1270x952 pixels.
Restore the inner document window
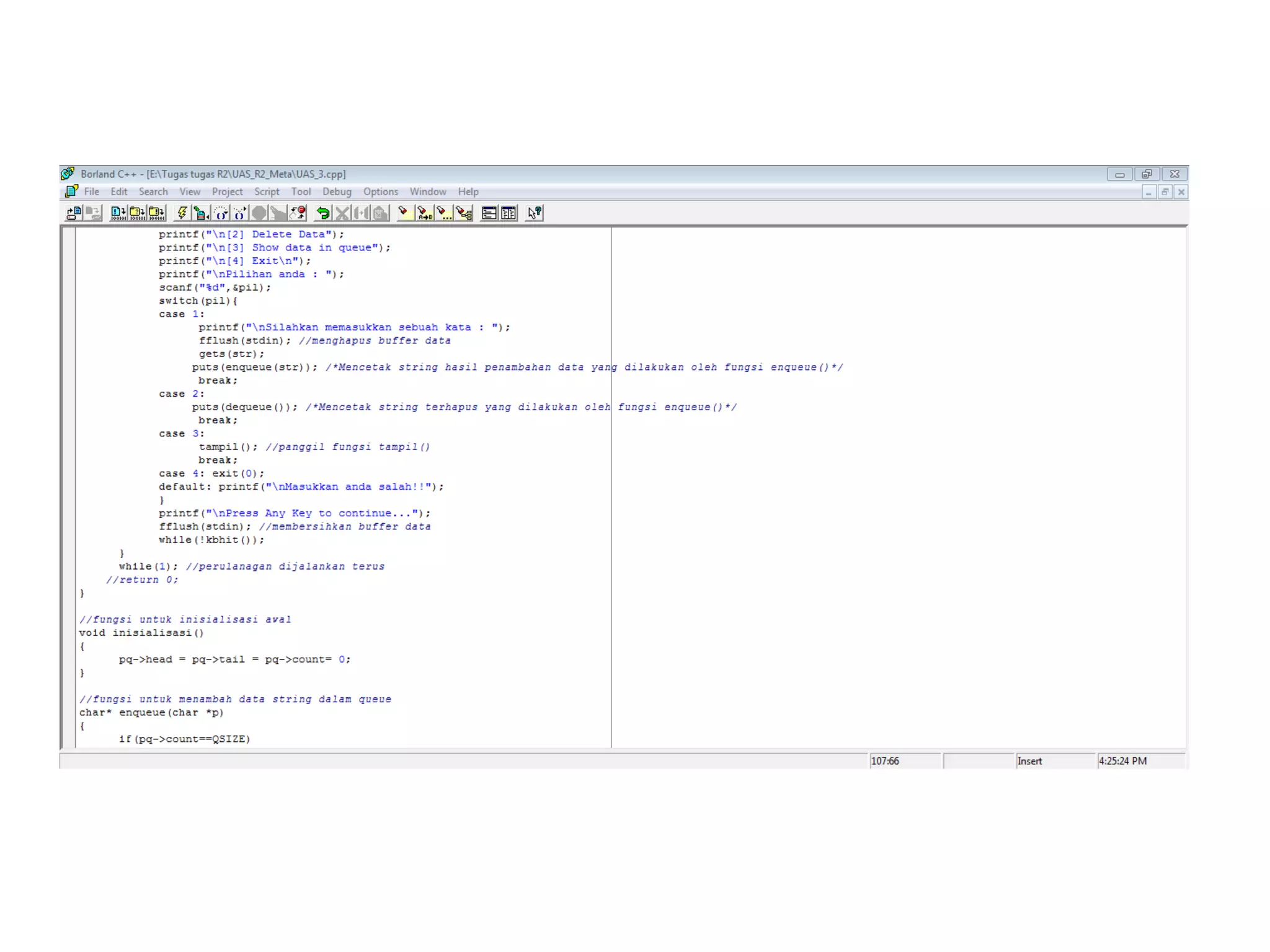coord(1165,192)
